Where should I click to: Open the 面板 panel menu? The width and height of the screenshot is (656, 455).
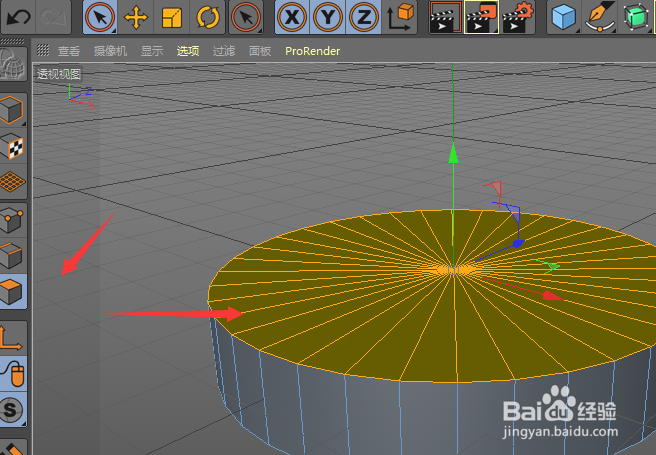[x=260, y=51]
